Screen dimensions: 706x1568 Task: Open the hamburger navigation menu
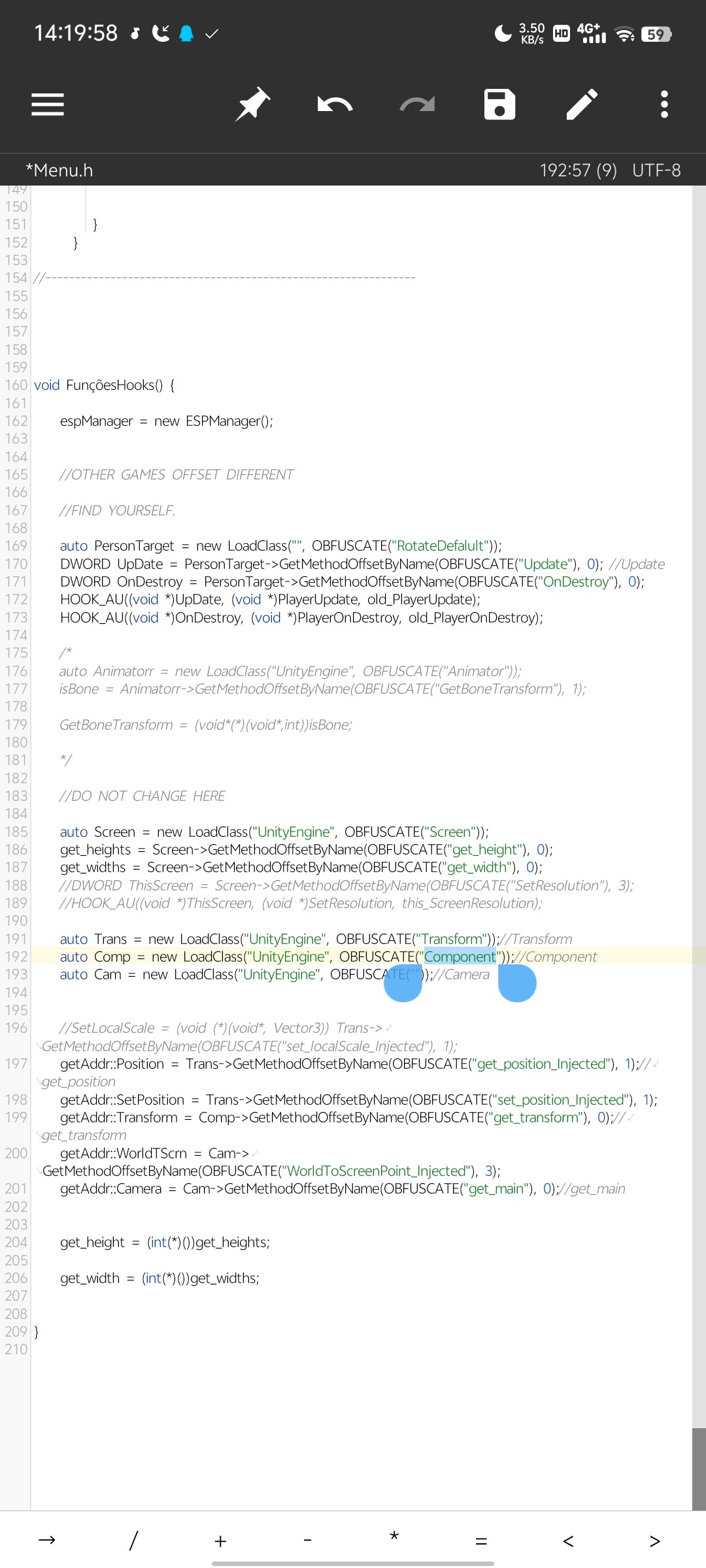(48, 105)
